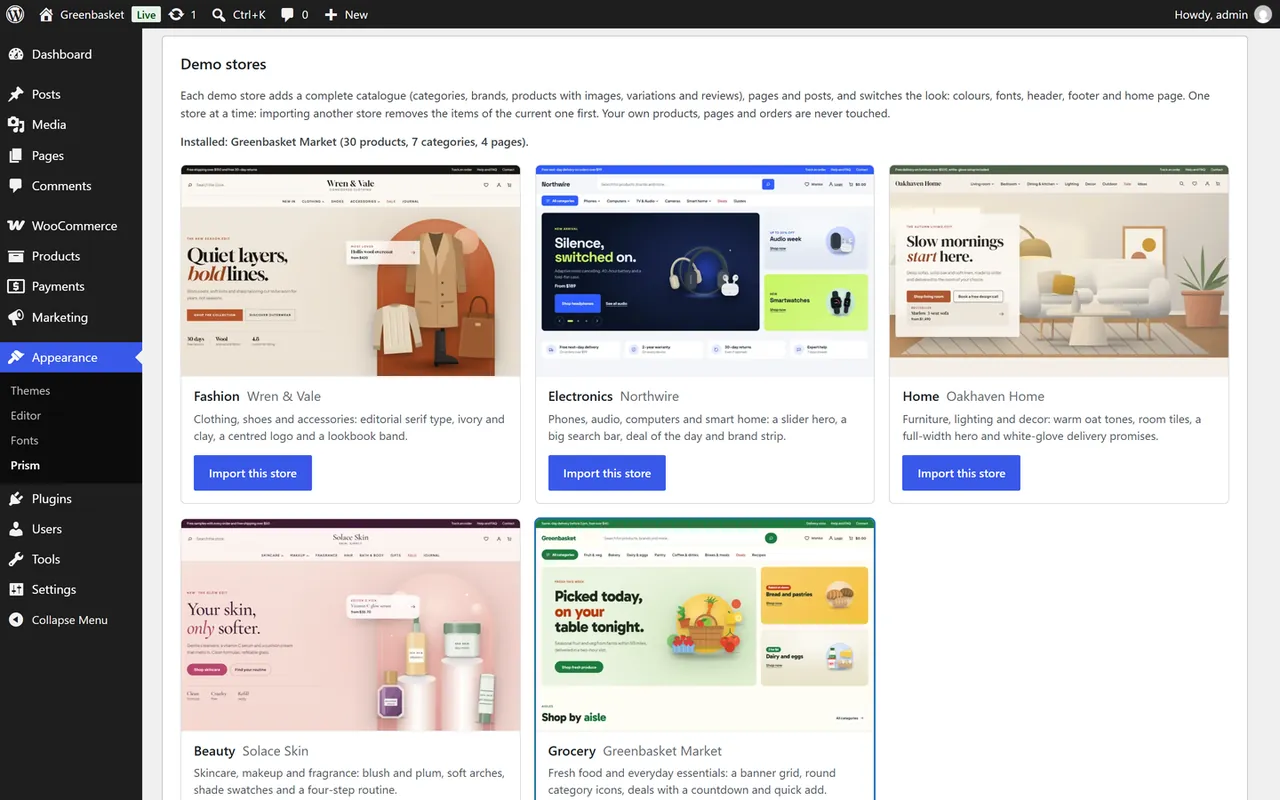
Task: Open the Greenbasket Market preview thumbnail
Action: point(705,625)
